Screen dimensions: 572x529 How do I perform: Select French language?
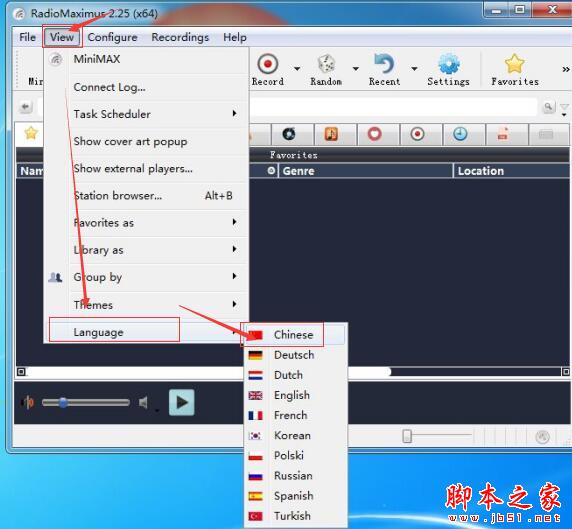(x=295, y=415)
